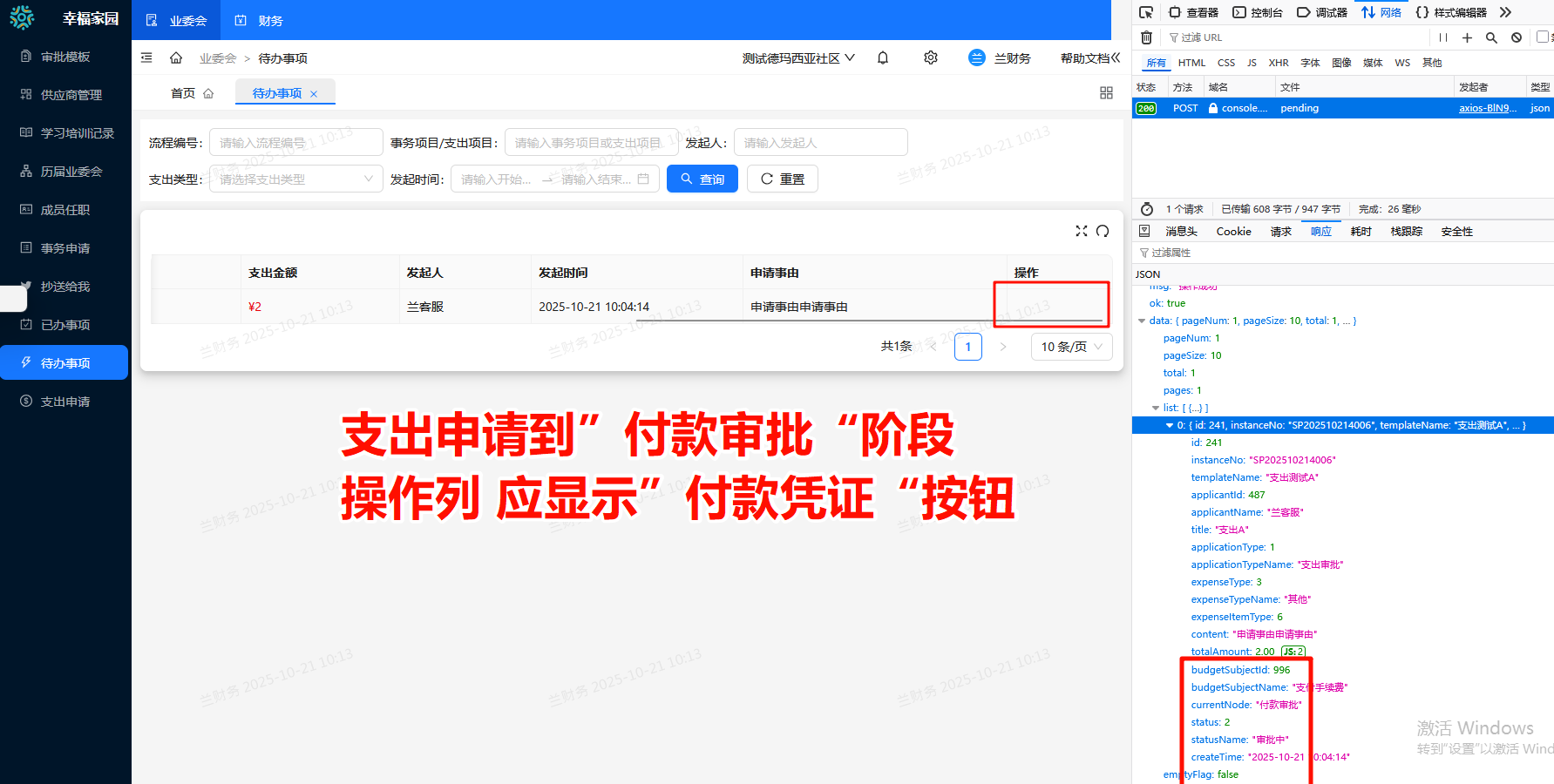Select the element picker tool in DevTools
Image resolution: width=1554 pixels, height=784 pixels.
coord(1147,13)
